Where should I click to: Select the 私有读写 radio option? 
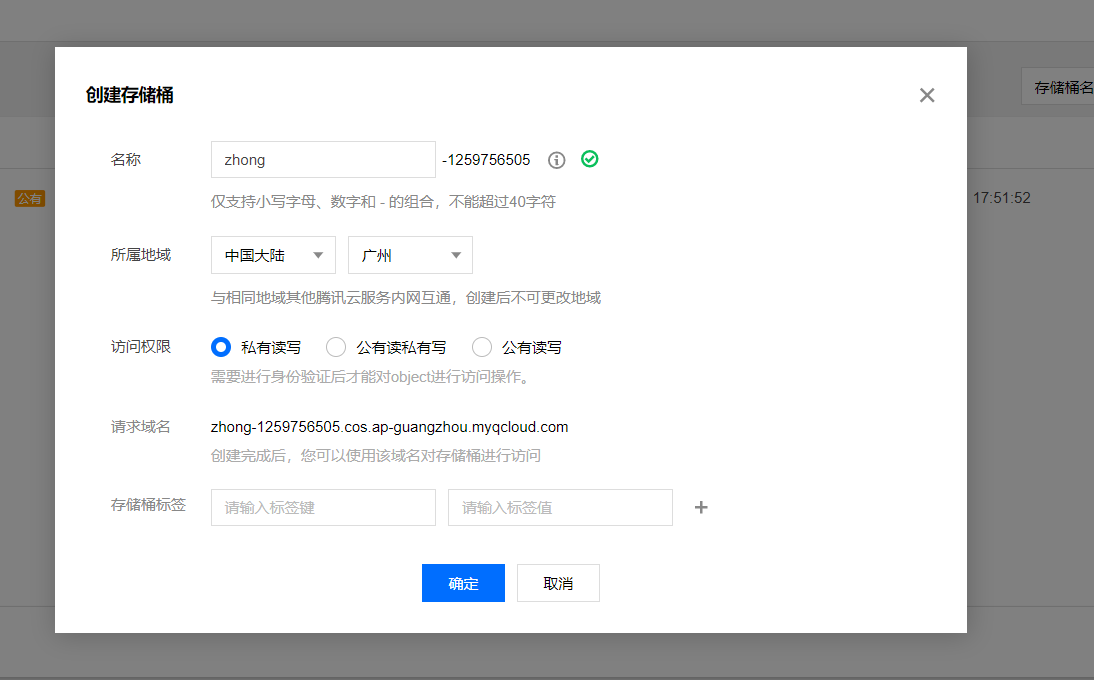point(221,347)
